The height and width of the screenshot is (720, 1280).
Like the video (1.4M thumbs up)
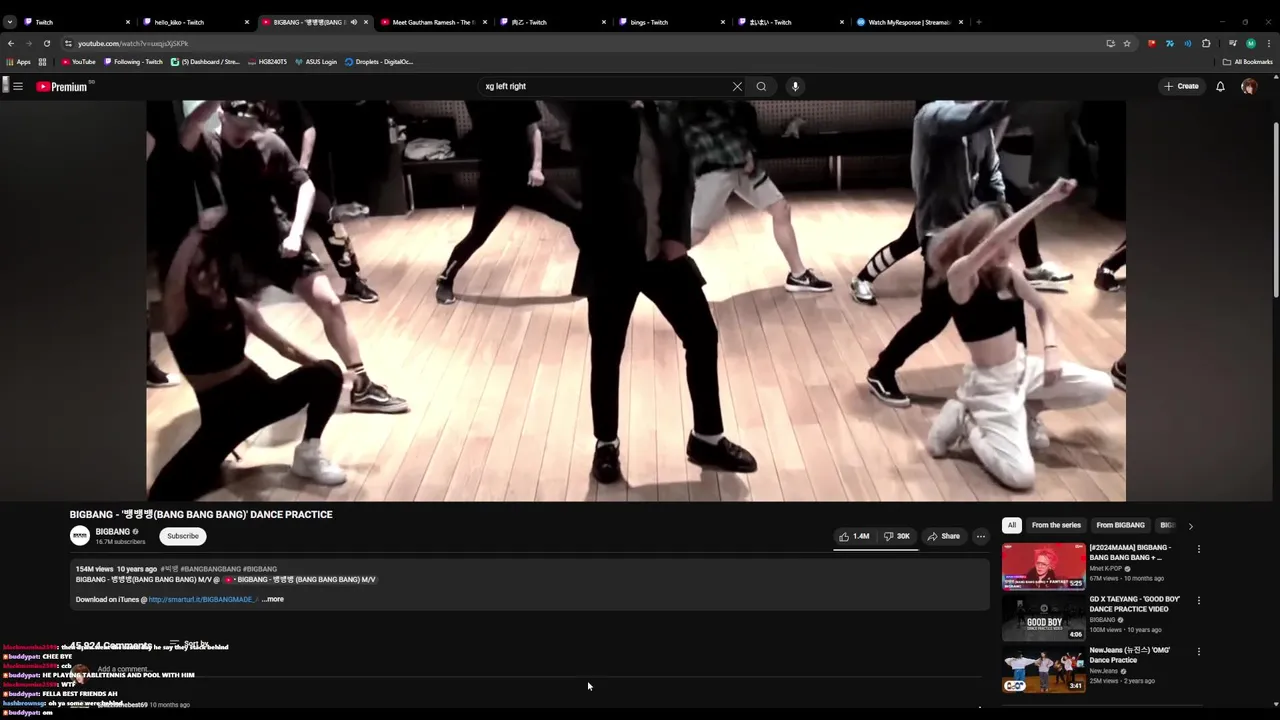click(x=854, y=536)
